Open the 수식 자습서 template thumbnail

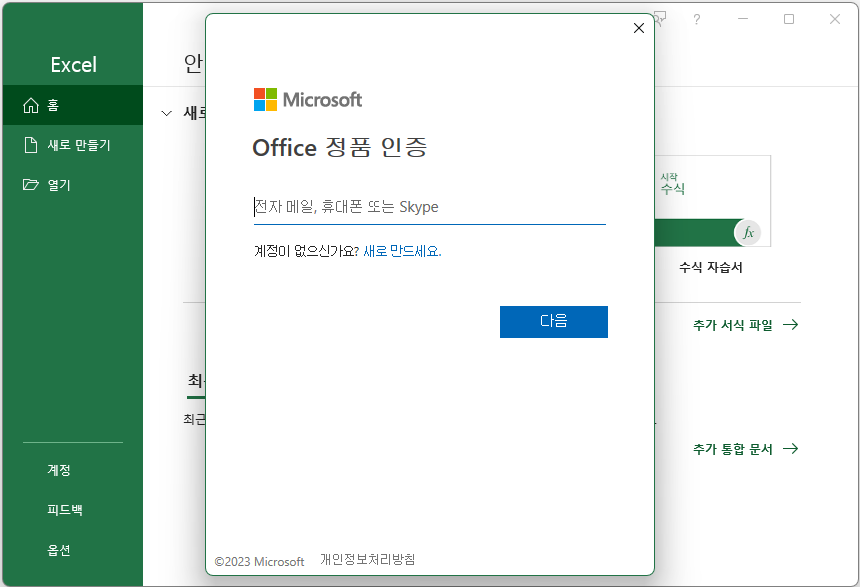click(712, 201)
